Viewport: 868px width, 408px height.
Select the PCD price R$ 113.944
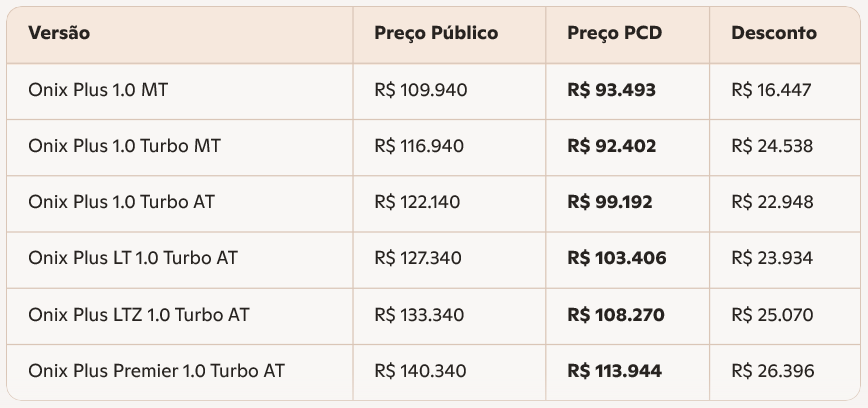614,371
